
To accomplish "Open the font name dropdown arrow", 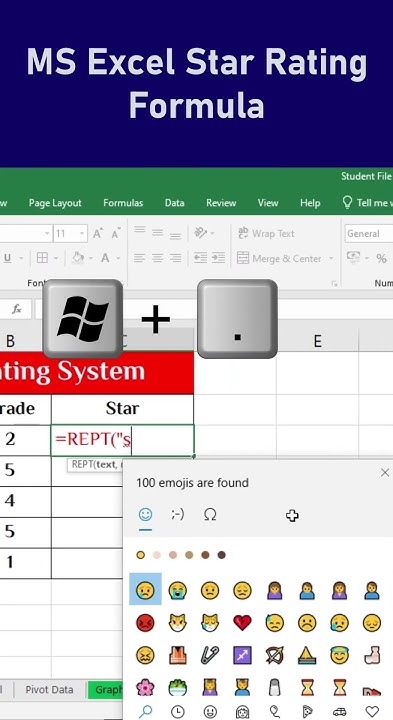I will 47,234.
